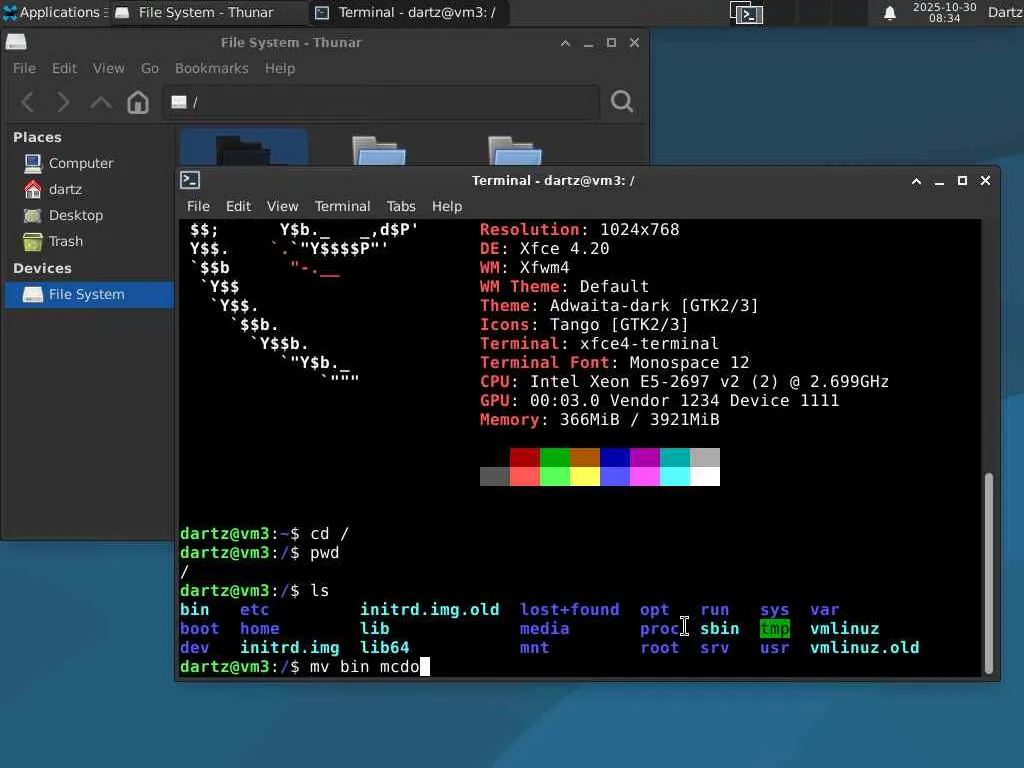Open search in Thunar

[x=622, y=101]
